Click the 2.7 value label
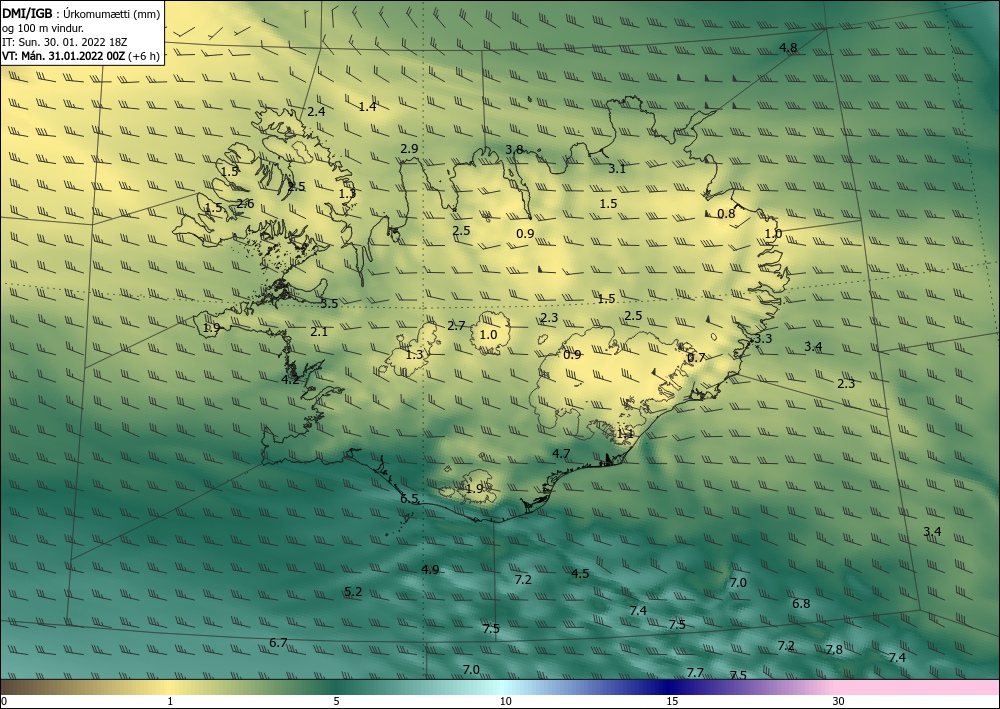Screen dimensions: 1000x709 coord(456,326)
